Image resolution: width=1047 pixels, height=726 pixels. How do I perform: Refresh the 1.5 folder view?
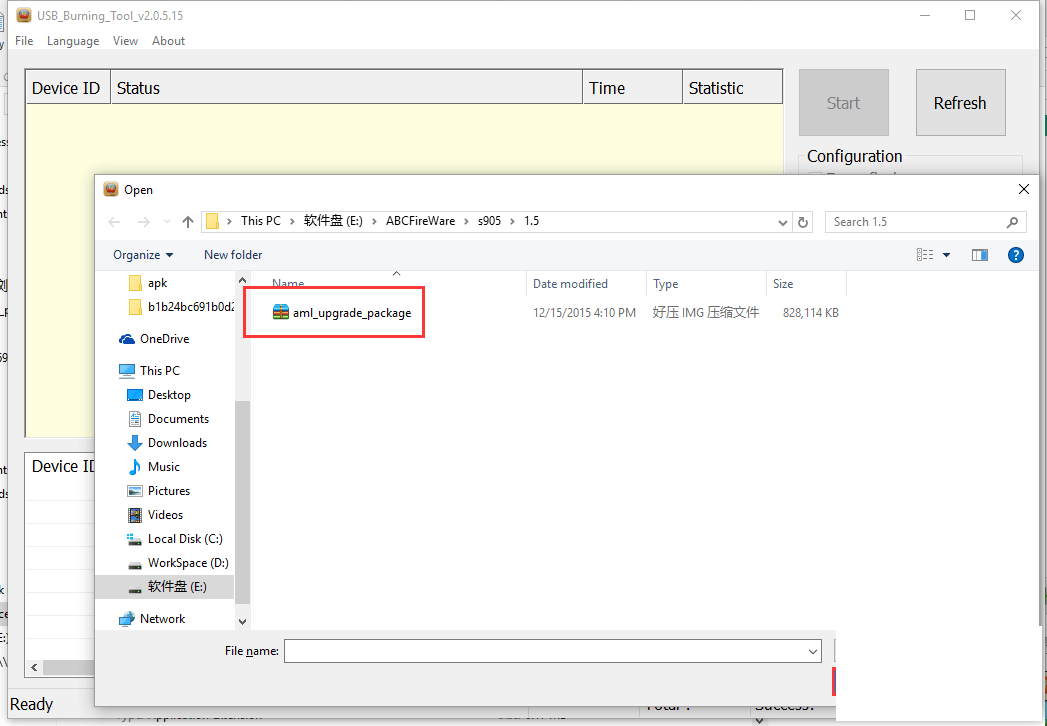803,222
